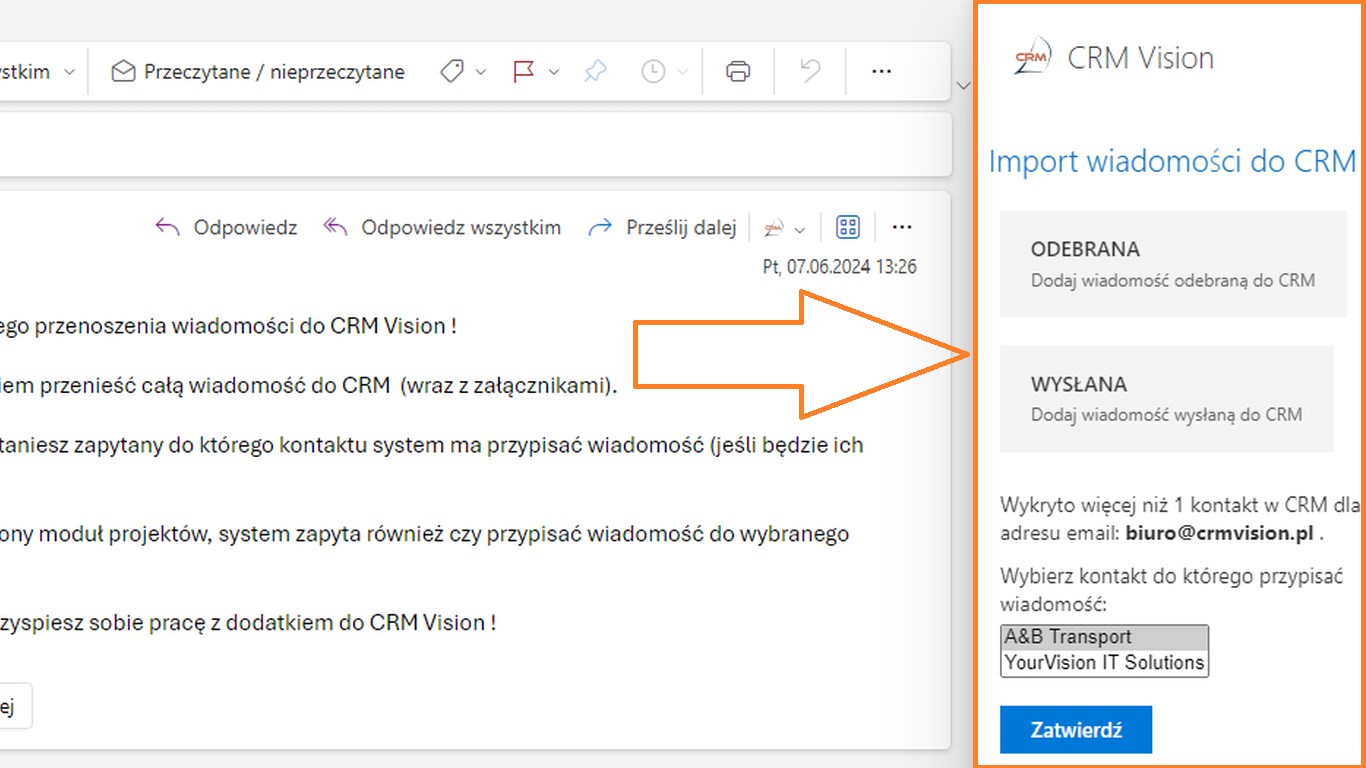Viewport: 1366px width, 768px height.
Task: Click the Prześlij dalej forward button
Action: click(x=662, y=228)
